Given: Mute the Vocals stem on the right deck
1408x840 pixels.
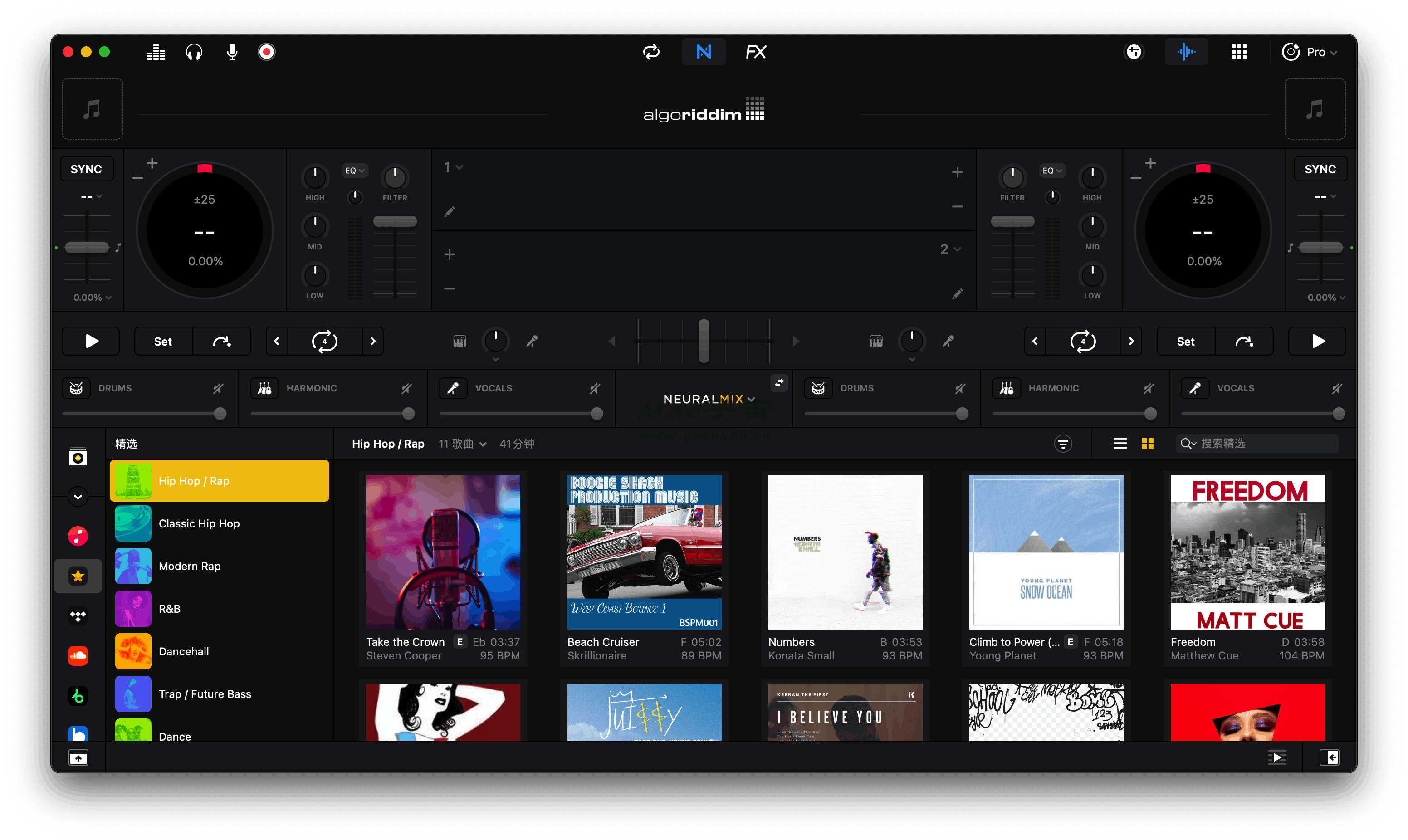Looking at the screenshot, I should pyautogui.click(x=1337, y=388).
